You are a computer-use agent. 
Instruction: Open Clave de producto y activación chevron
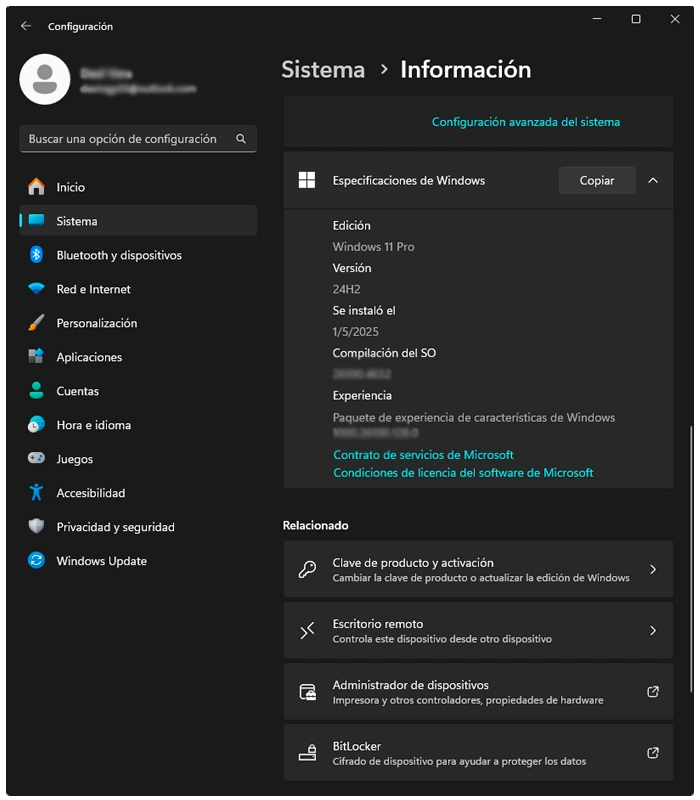[x=653, y=569]
